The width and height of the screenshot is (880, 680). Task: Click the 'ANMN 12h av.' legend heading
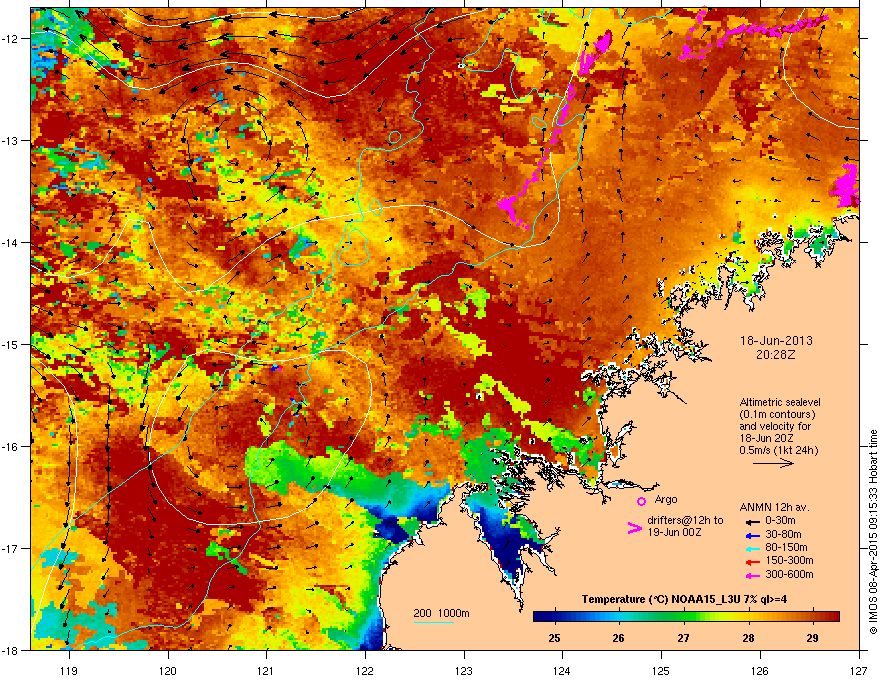pos(774,507)
